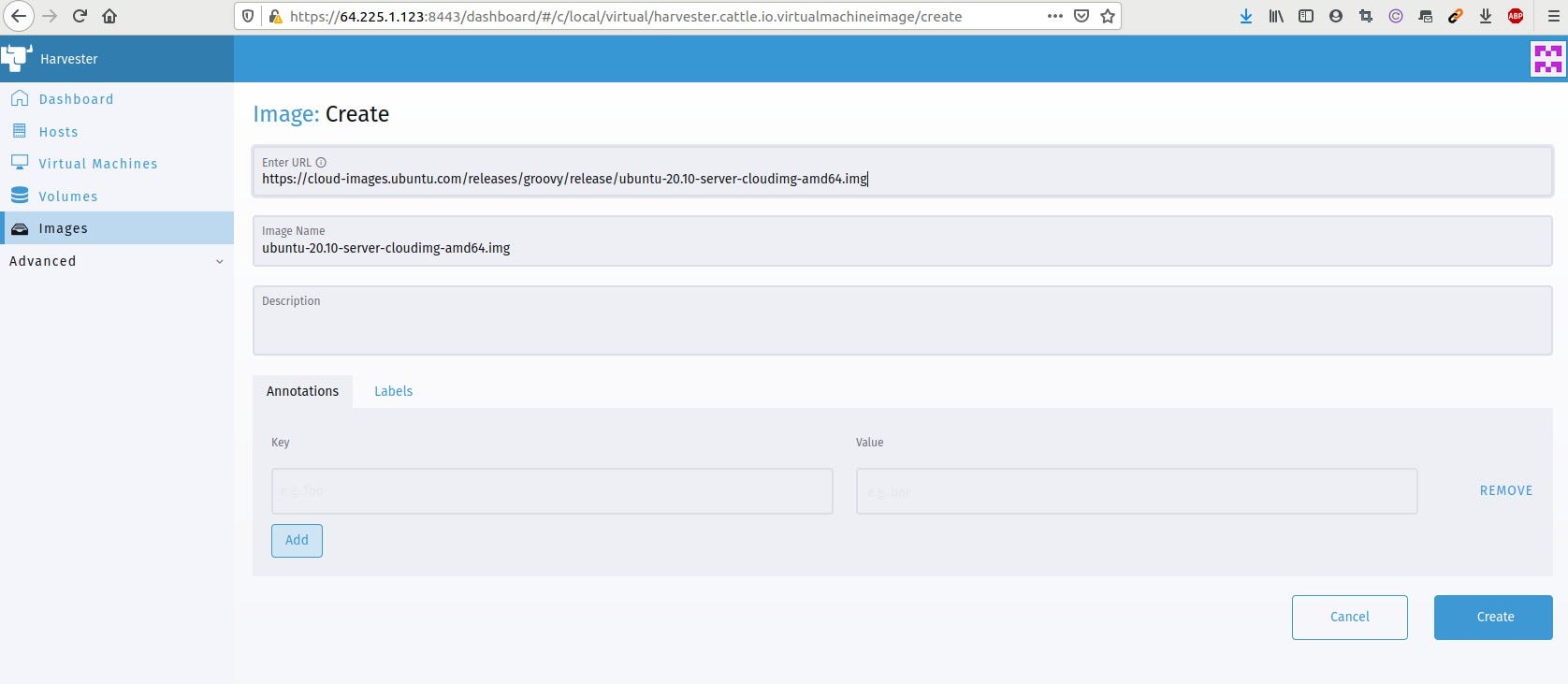1568x684 pixels.
Task: Click the download arrow extension icon
Action: pos(1486,16)
